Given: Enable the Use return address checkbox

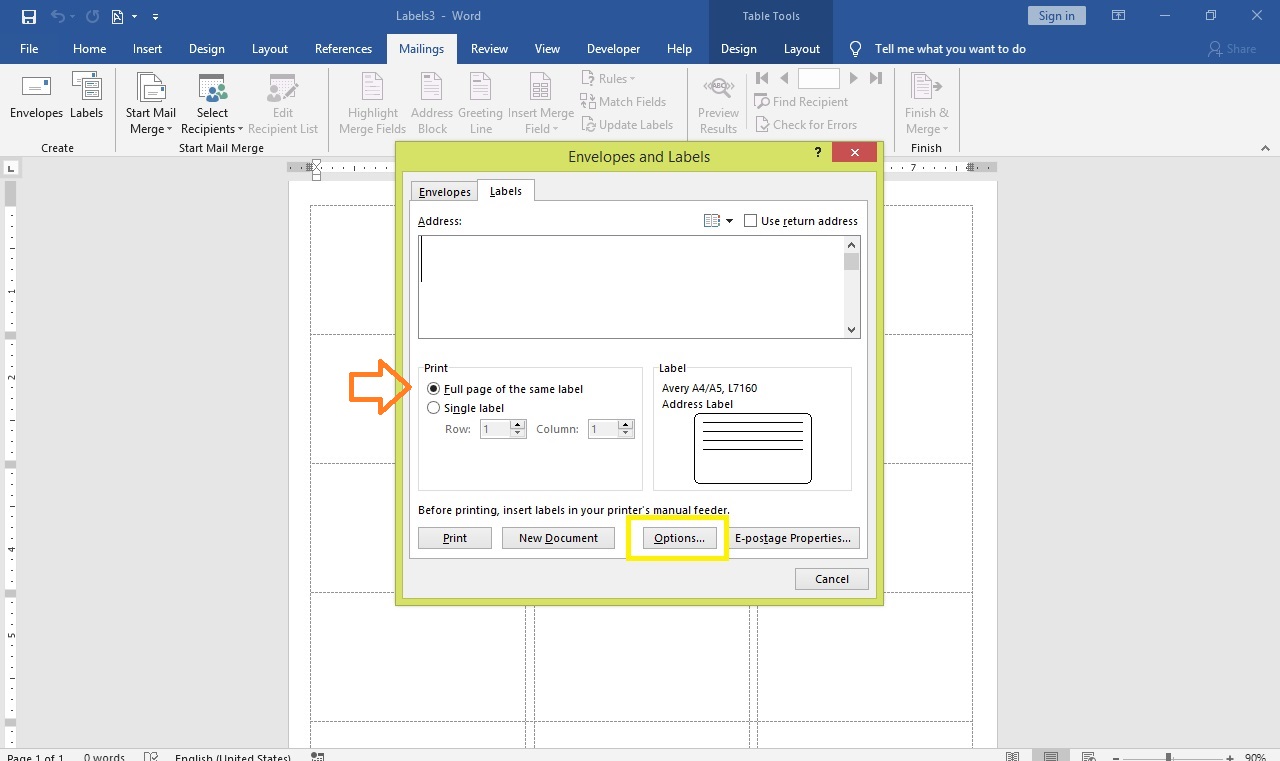Looking at the screenshot, I should [750, 221].
